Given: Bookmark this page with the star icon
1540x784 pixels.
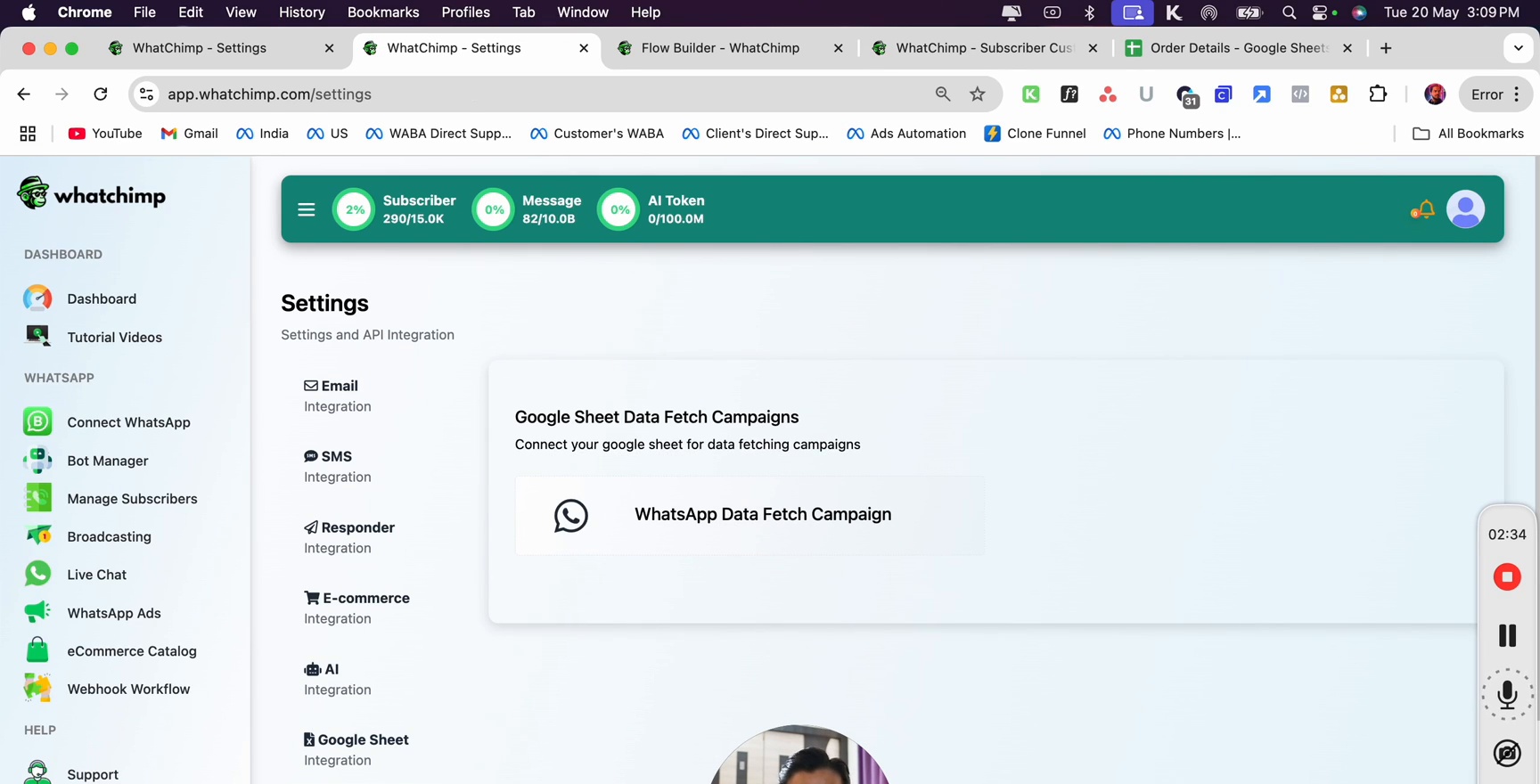Looking at the screenshot, I should (978, 94).
